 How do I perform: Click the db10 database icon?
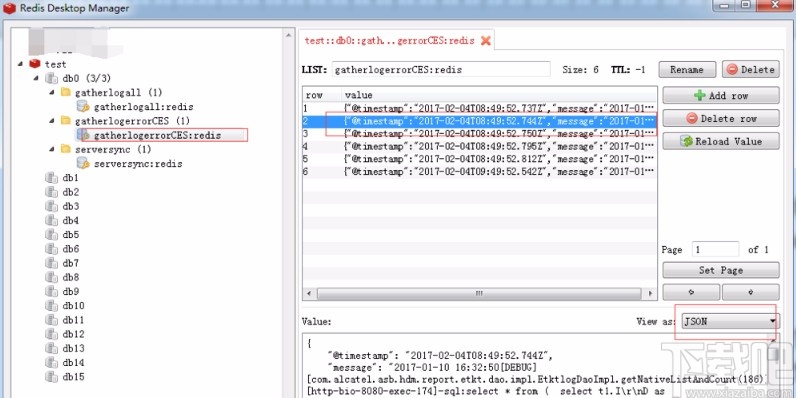click(51, 306)
